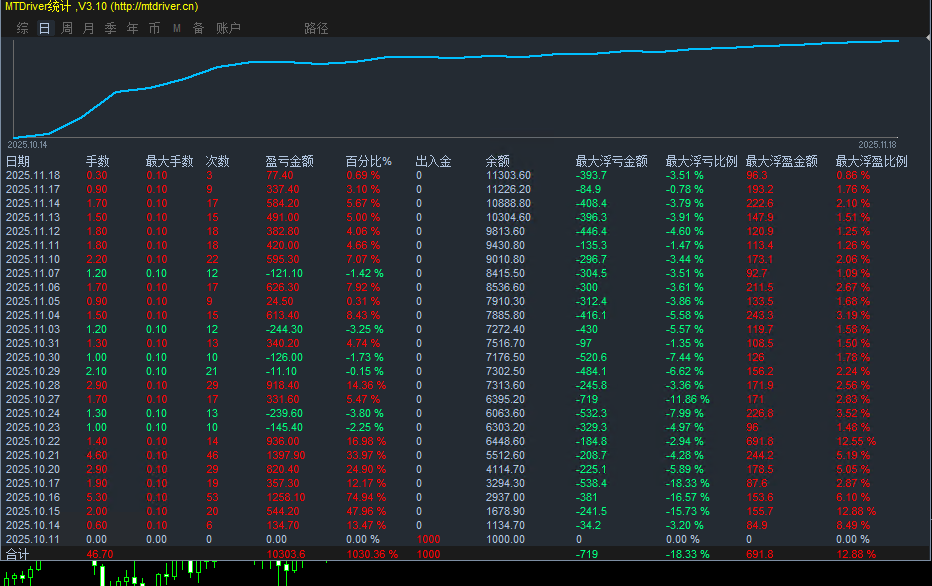
Task: Click profit value 1258.10
Action: click(x=286, y=497)
